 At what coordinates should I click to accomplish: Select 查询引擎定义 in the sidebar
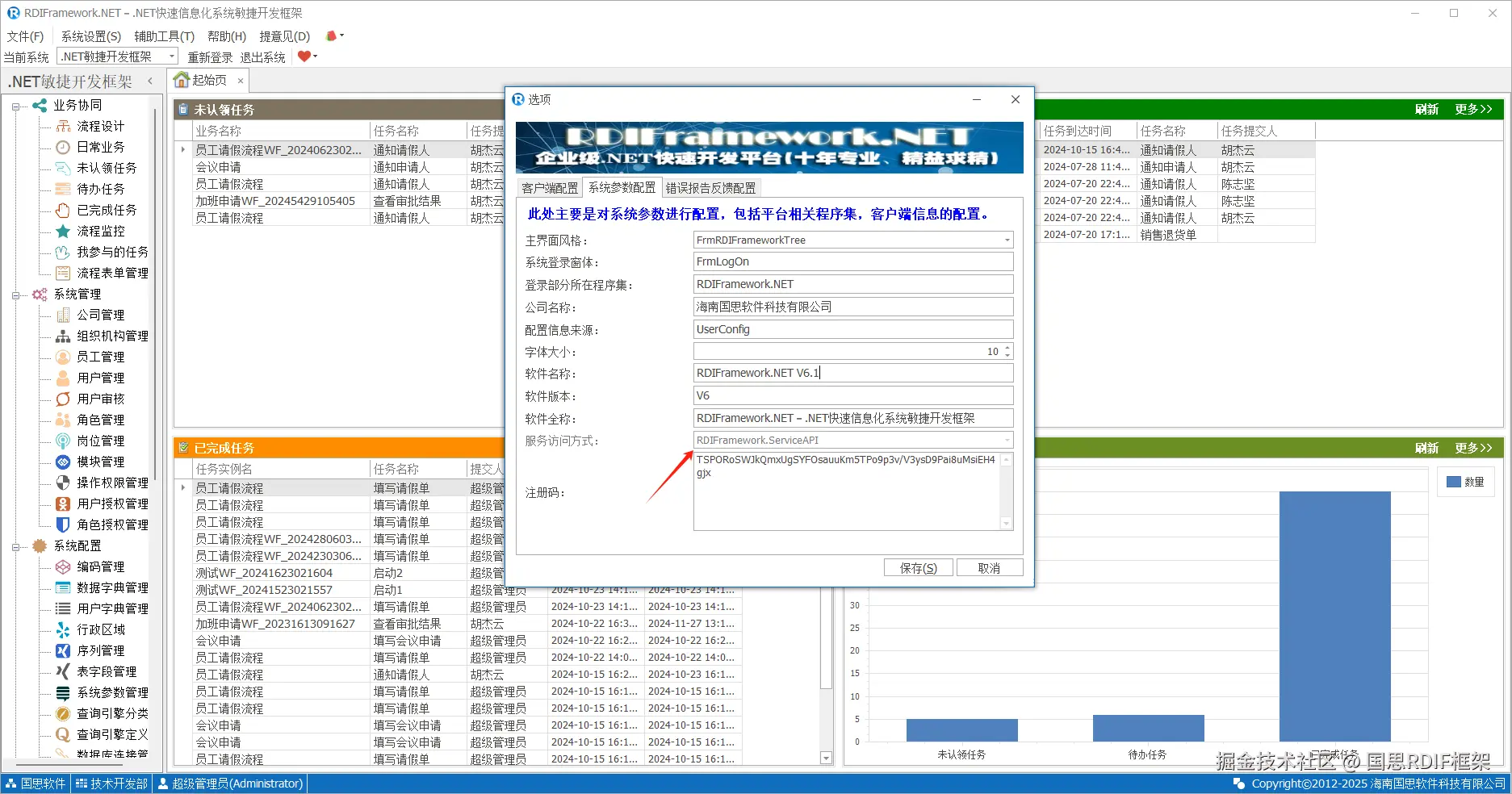pyautogui.click(x=112, y=734)
